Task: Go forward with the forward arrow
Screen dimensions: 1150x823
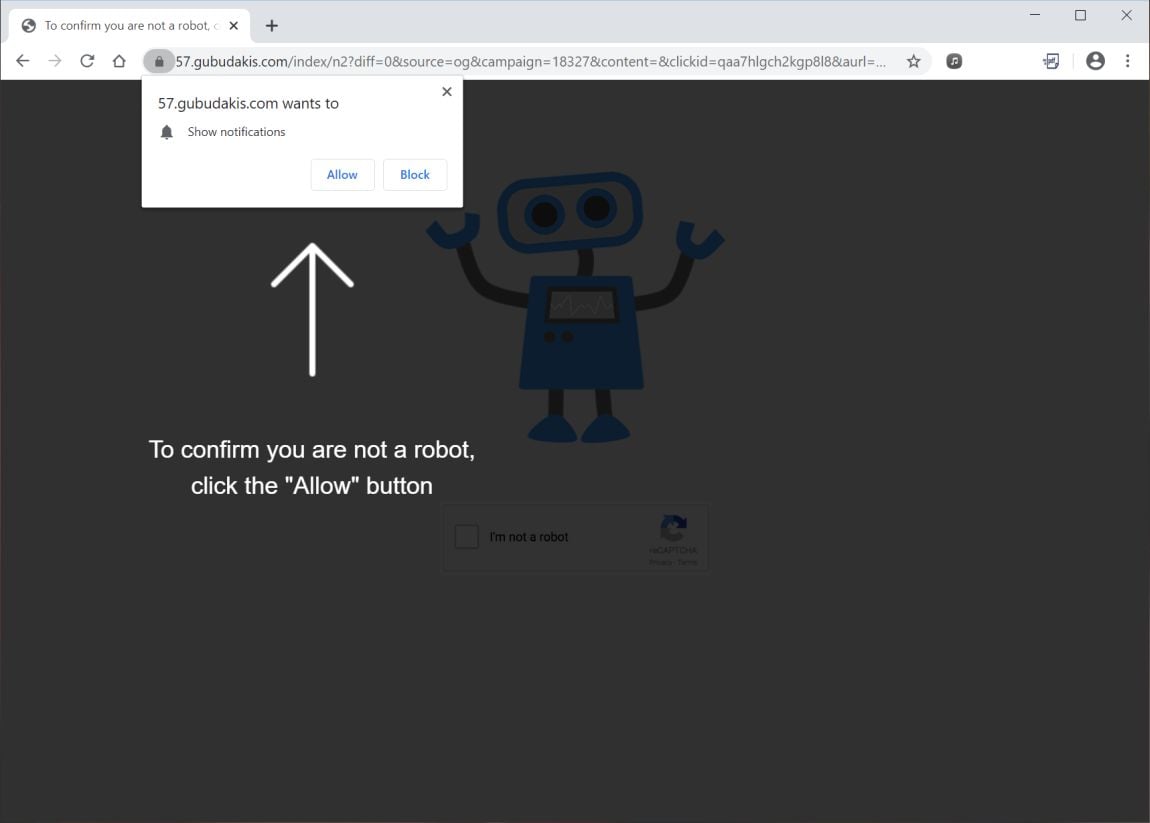Action: [55, 61]
